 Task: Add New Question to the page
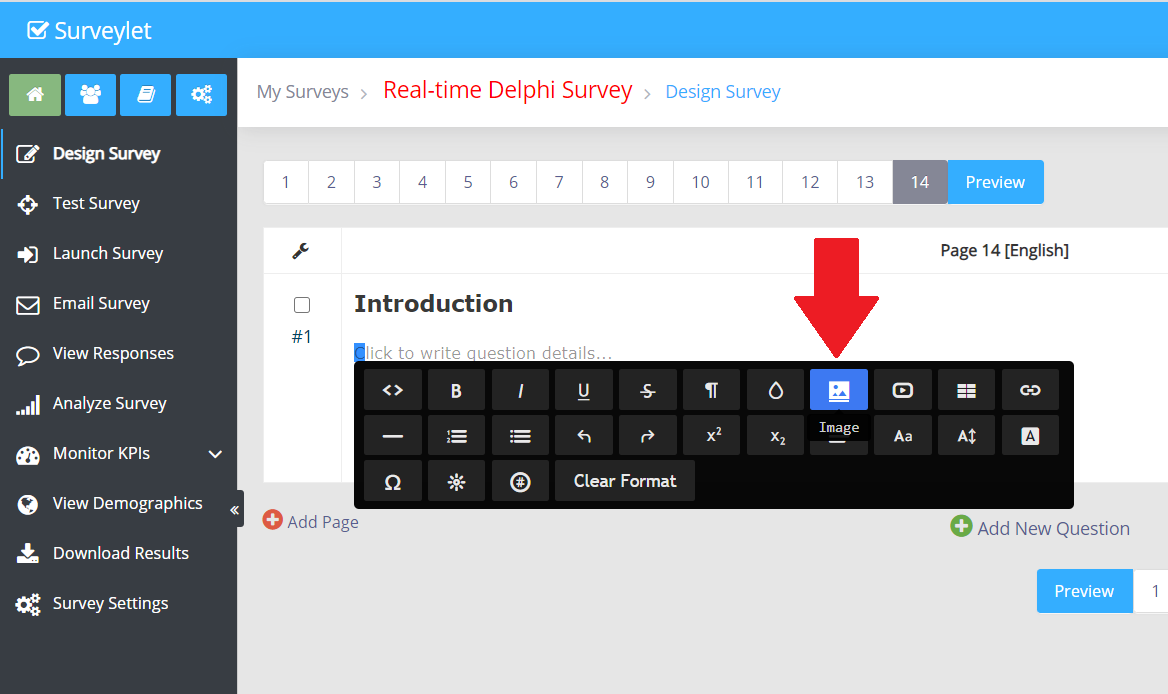point(1040,527)
